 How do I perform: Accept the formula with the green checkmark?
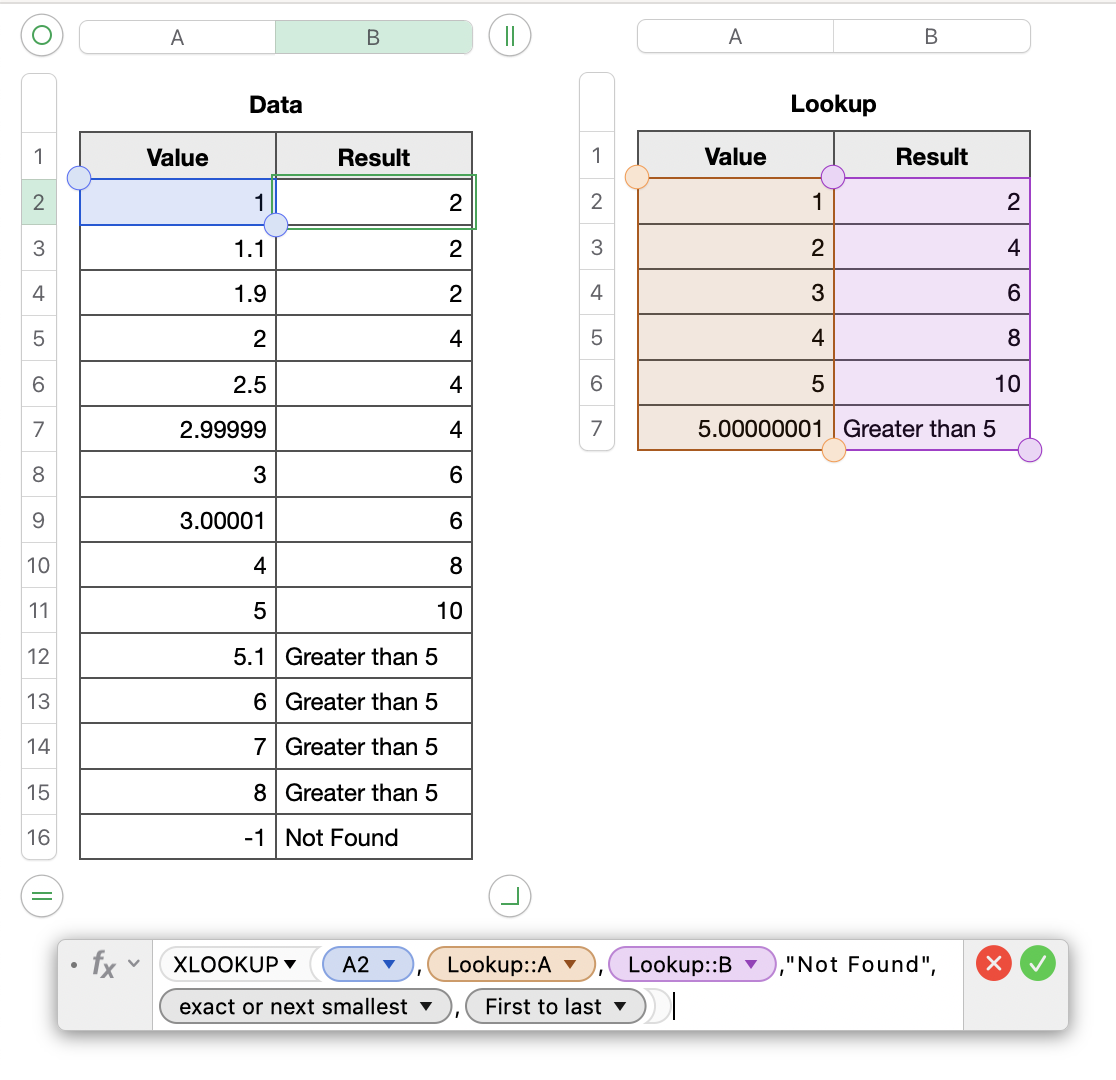coord(1038,964)
